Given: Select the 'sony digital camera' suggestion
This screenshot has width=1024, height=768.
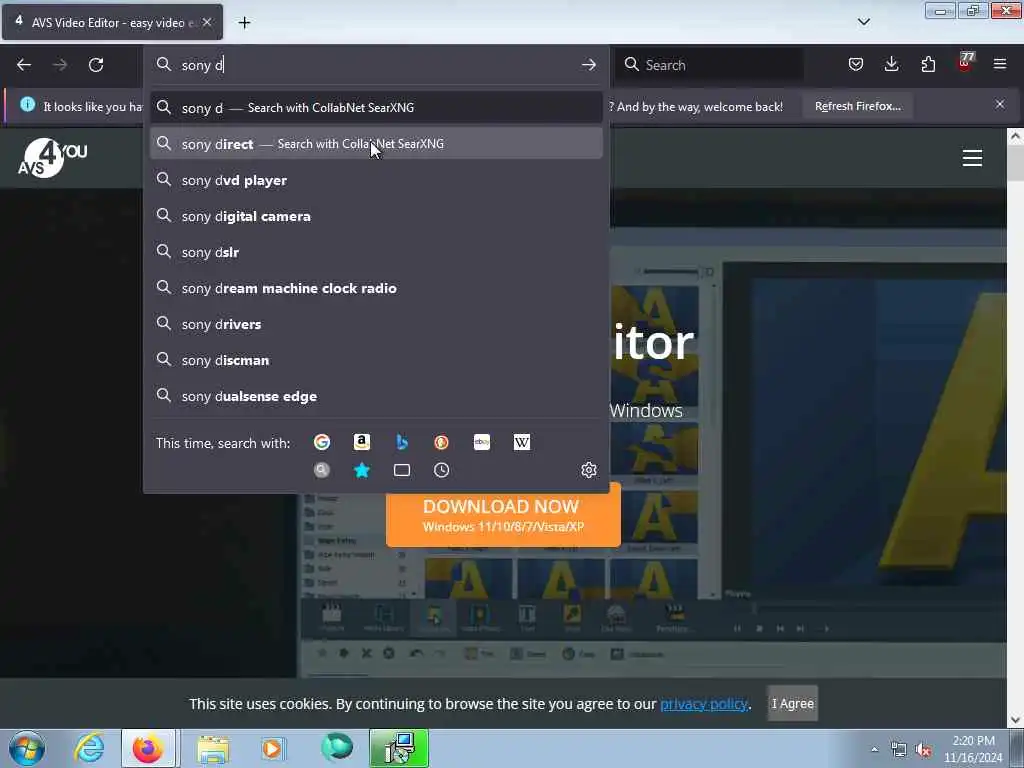Looking at the screenshot, I should (x=376, y=216).
